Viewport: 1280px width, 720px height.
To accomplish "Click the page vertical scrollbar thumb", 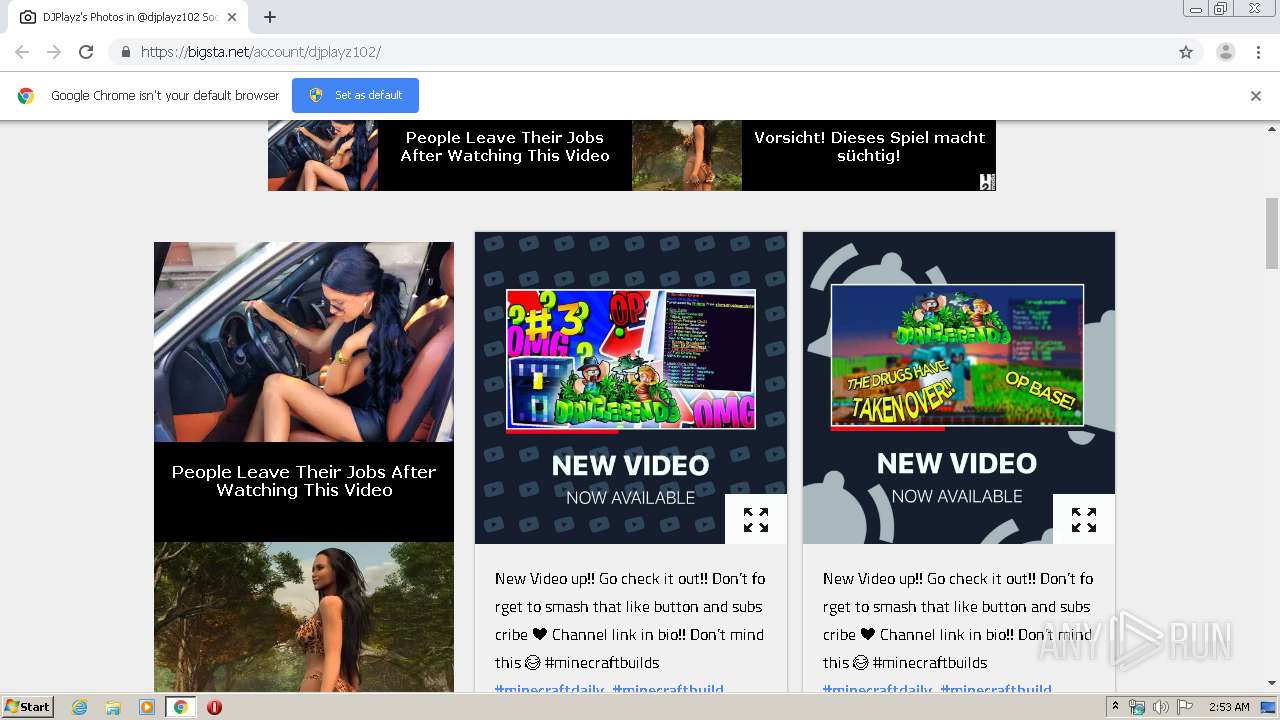I will click(1272, 233).
